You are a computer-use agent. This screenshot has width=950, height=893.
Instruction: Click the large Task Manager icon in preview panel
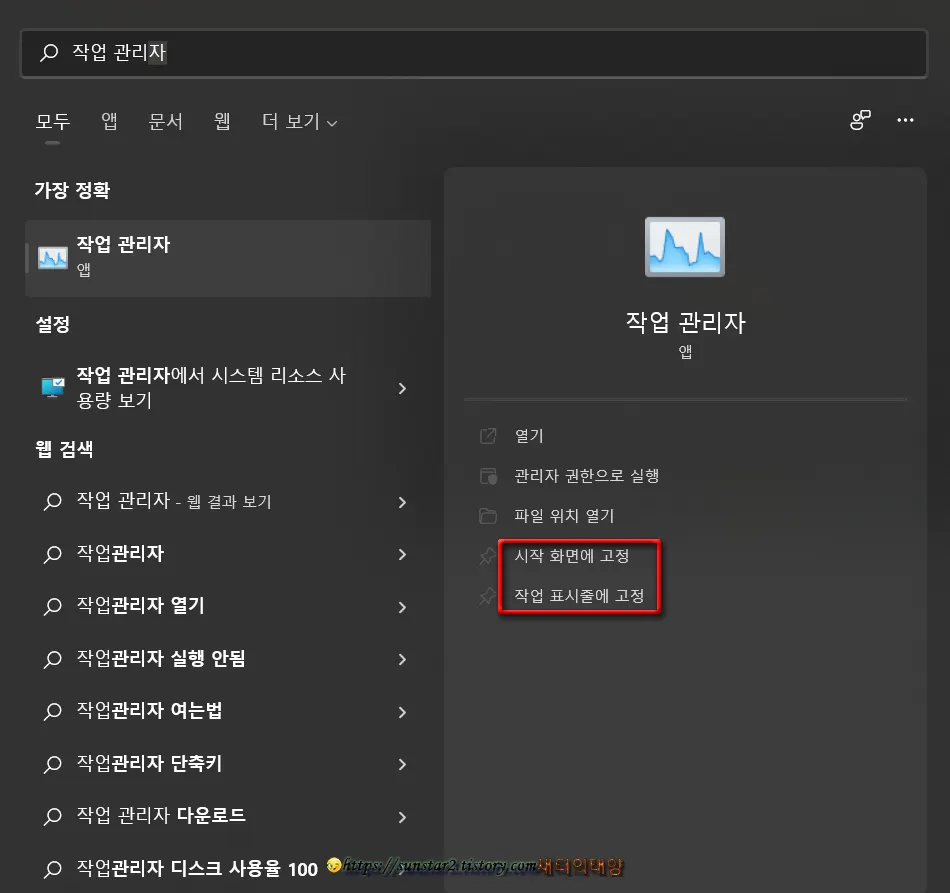click(x=684, y=246)
